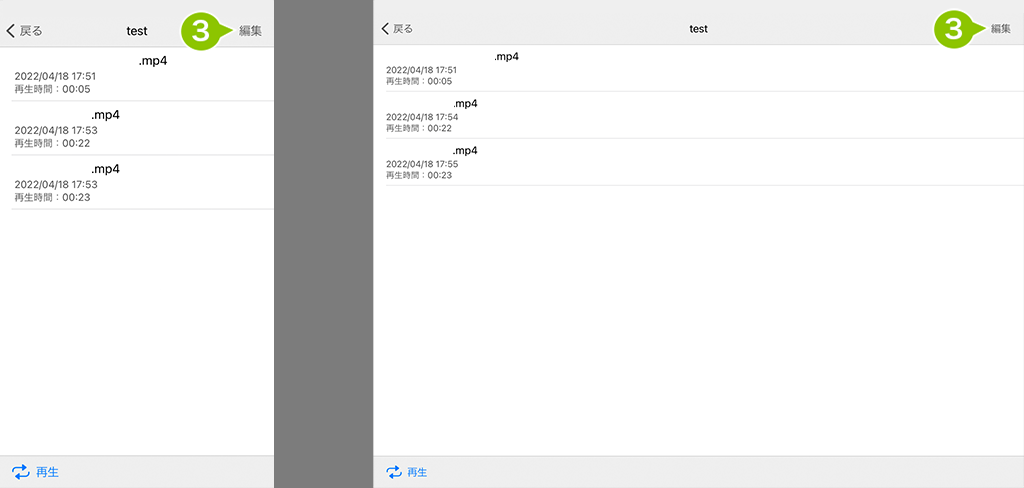Click 再生時間：00:22 in the right panel
This screenshot has height=488, width=1024.
(x=419, y=129)
